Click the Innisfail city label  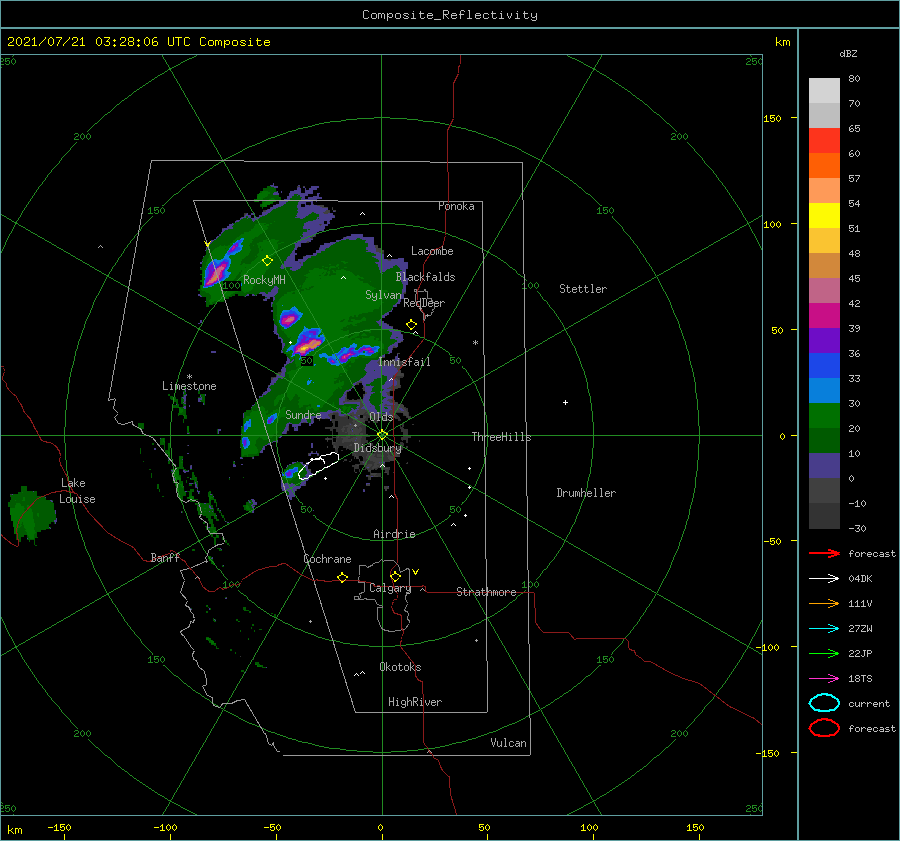(404, 362)
